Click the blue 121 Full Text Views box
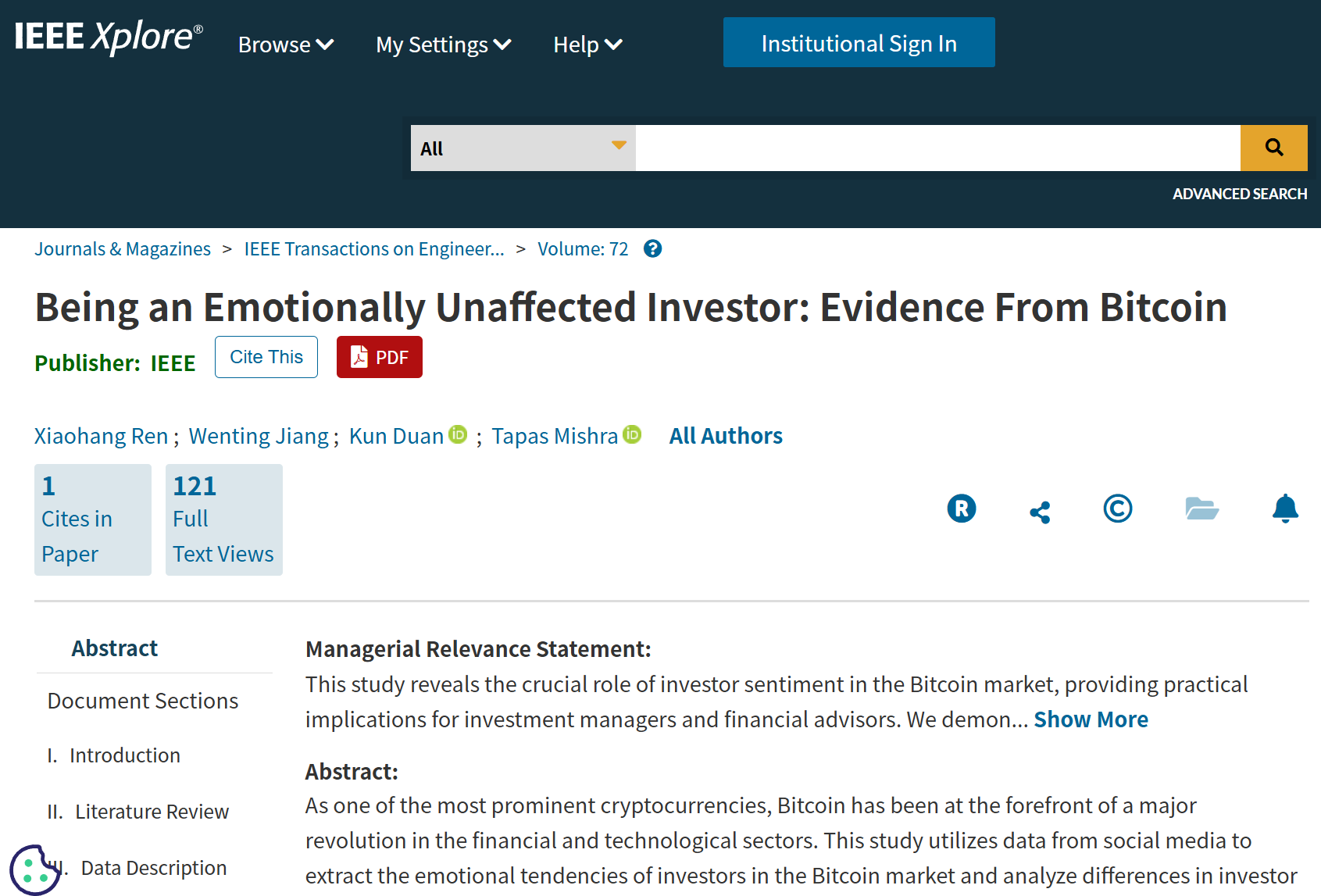 (x=223, y=519)
